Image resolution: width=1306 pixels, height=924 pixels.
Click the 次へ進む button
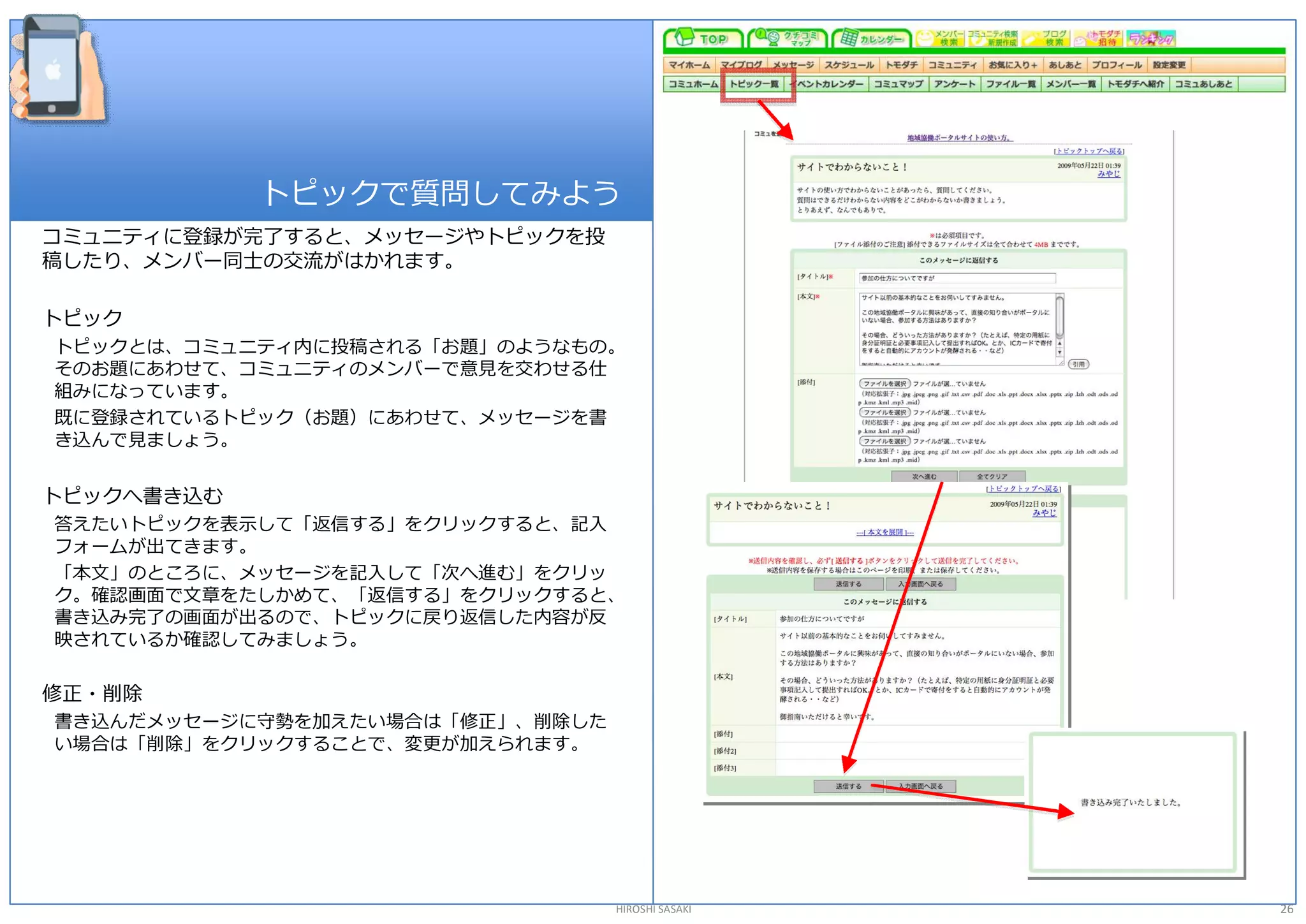924,476
